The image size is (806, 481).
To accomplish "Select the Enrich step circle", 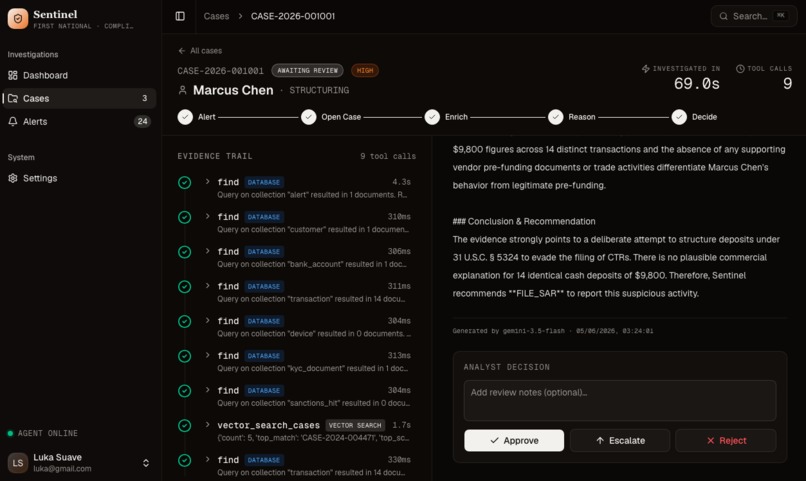I will [432, 117].
